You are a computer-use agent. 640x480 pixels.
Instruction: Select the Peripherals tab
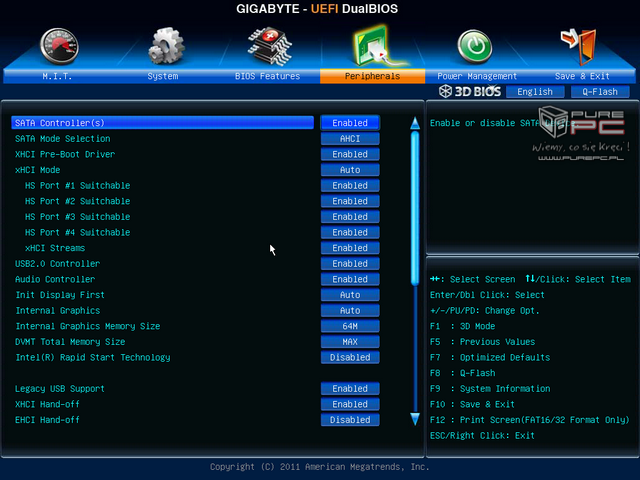pyautogui.click(x=372, y=76)
